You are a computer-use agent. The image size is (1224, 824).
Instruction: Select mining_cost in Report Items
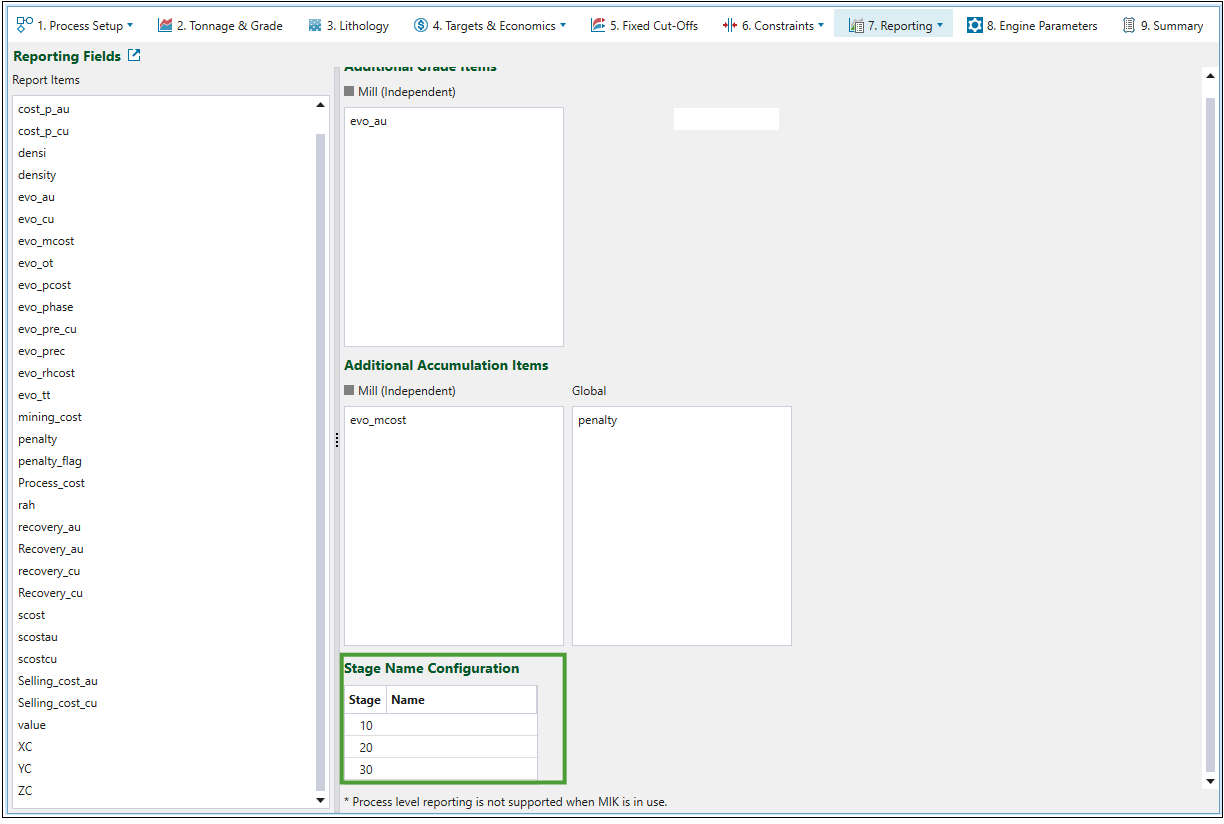[x=50, y=417]
